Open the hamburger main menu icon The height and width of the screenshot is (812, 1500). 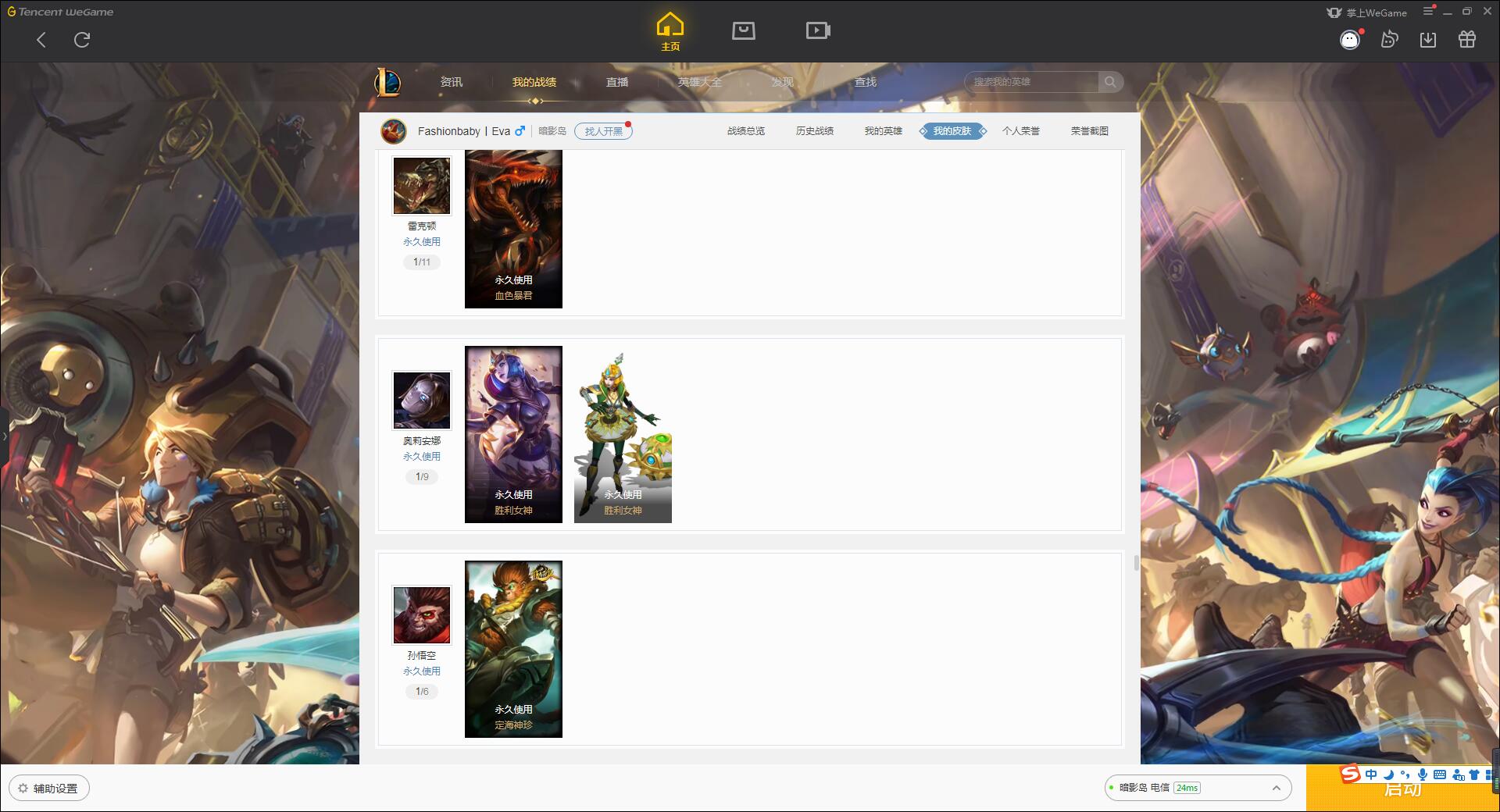pos(1428,11)
